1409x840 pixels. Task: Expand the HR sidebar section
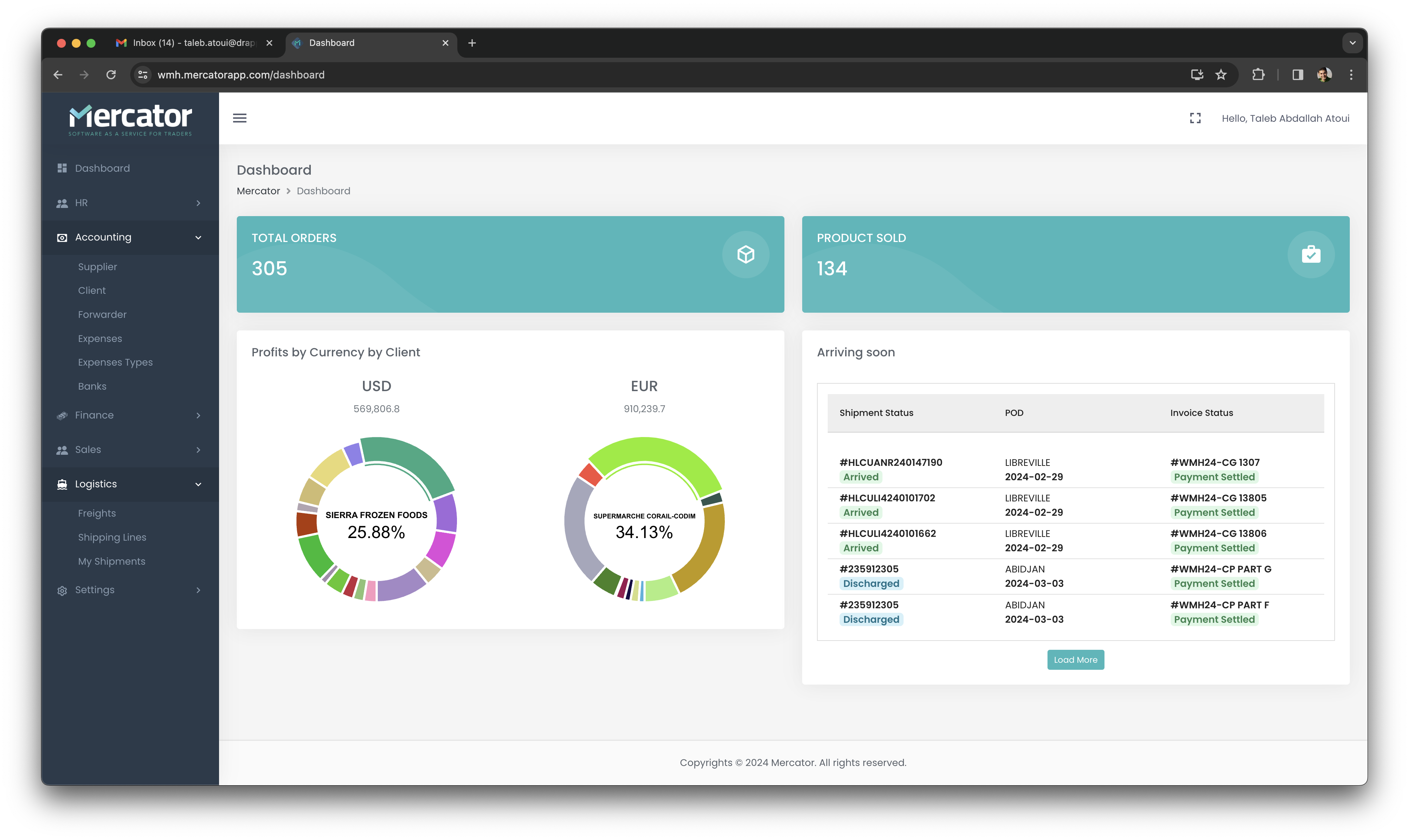point(130,203)
